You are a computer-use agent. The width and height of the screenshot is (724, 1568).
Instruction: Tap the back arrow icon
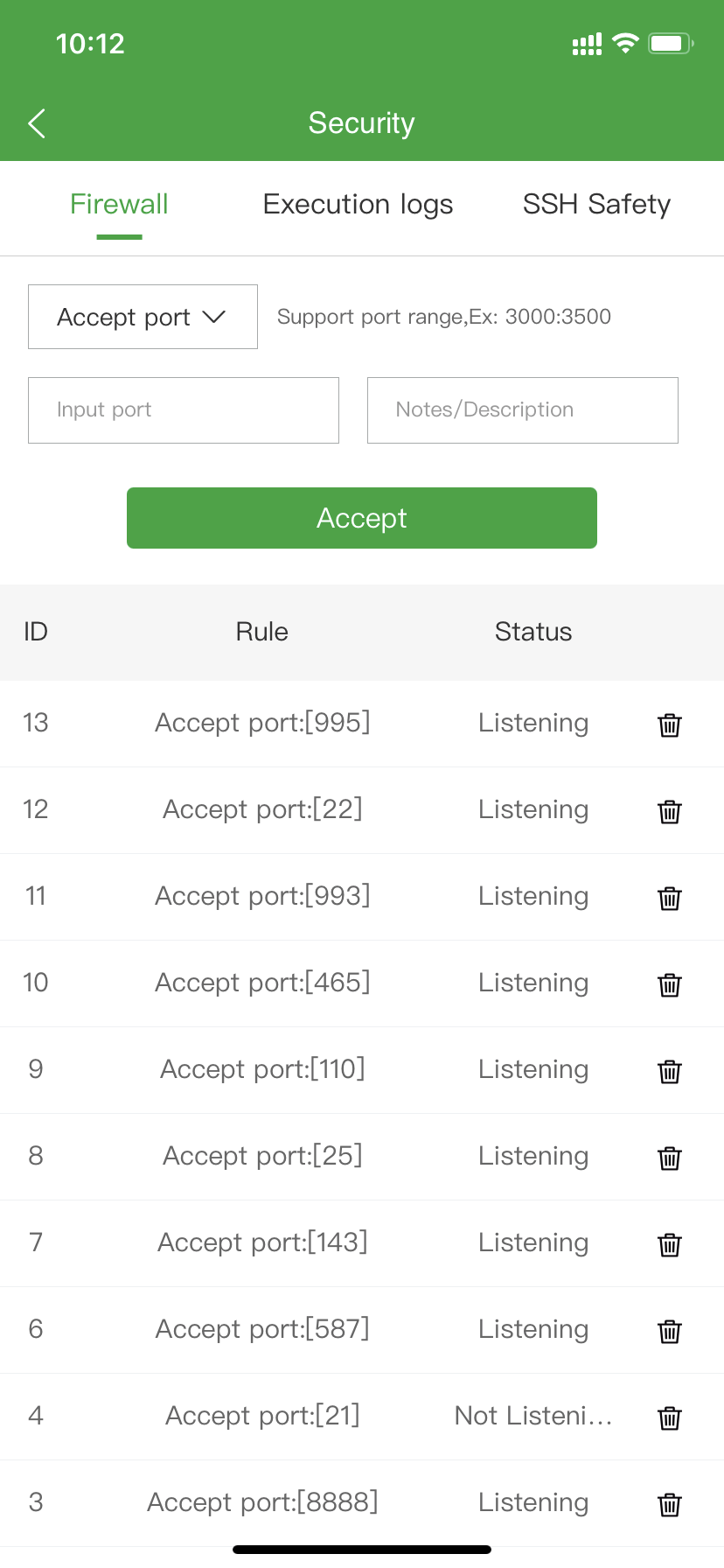tap(37, 123)
